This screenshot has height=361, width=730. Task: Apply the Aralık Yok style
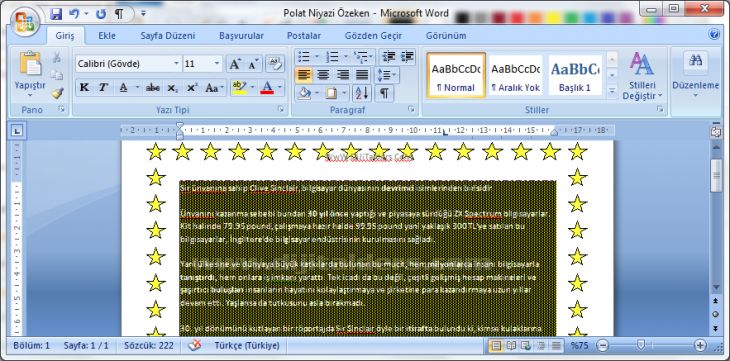click(515, 75)
